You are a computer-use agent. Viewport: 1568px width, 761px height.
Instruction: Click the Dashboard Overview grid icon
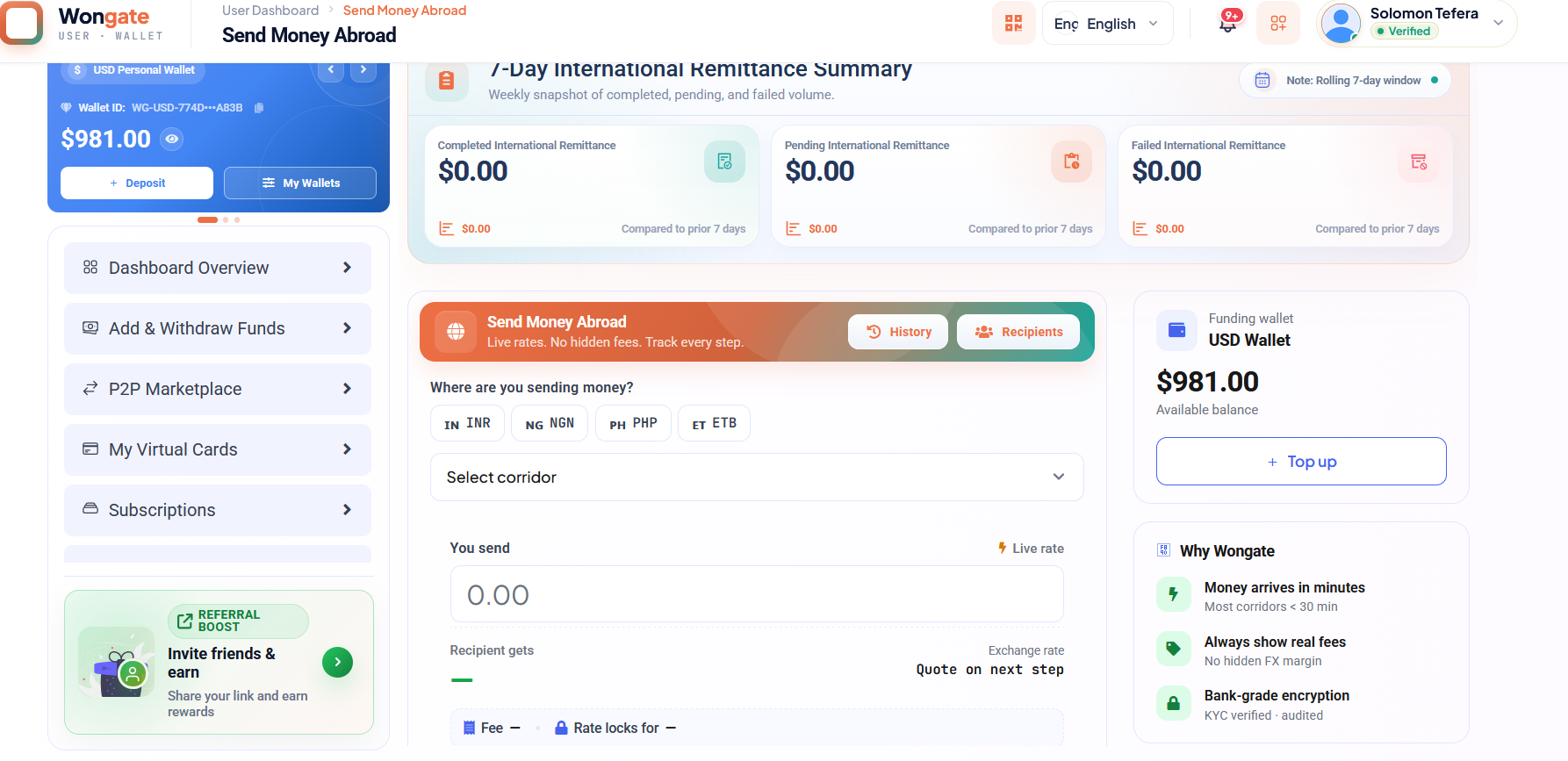(x=90, y=267)
